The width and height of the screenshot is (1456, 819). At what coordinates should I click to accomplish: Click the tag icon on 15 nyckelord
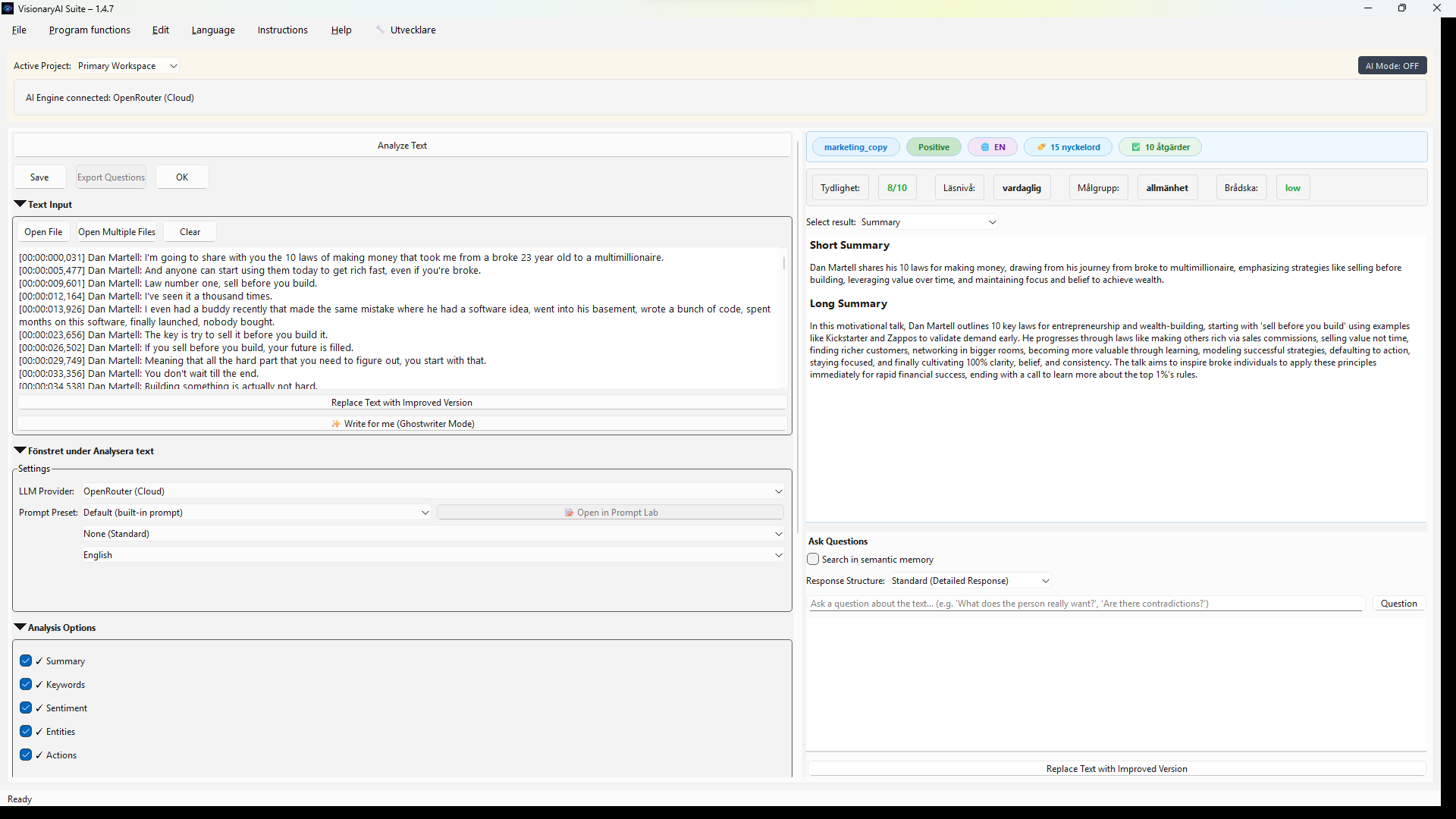[x=1041, y=147]
